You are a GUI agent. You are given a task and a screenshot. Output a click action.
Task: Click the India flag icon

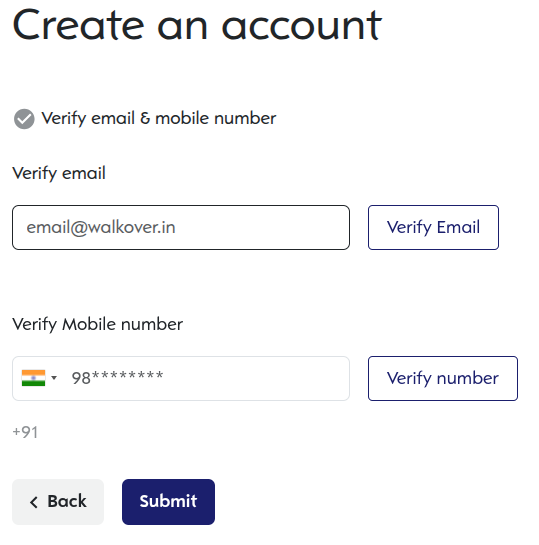(x=33, y=378)
